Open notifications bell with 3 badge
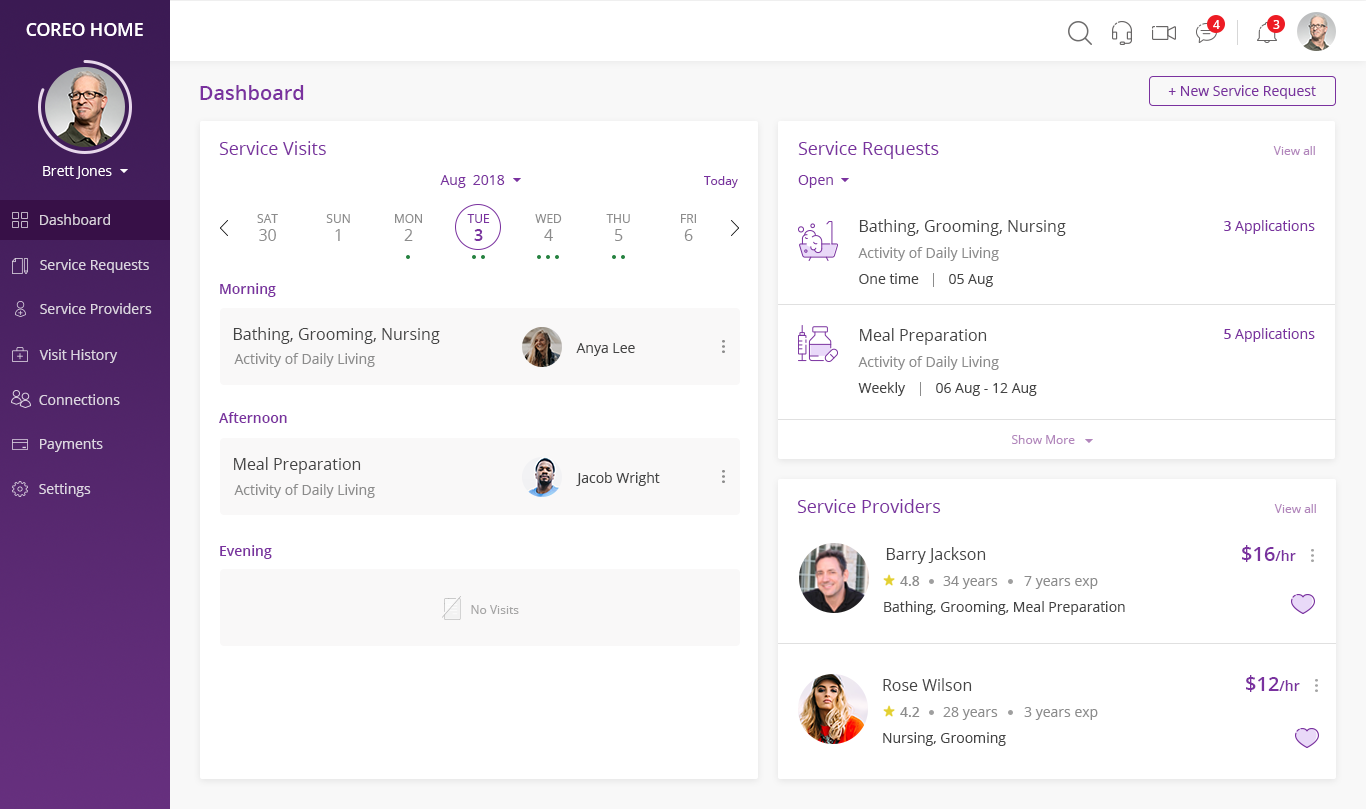The image size is (1366, 809). tap(1269, 30)
